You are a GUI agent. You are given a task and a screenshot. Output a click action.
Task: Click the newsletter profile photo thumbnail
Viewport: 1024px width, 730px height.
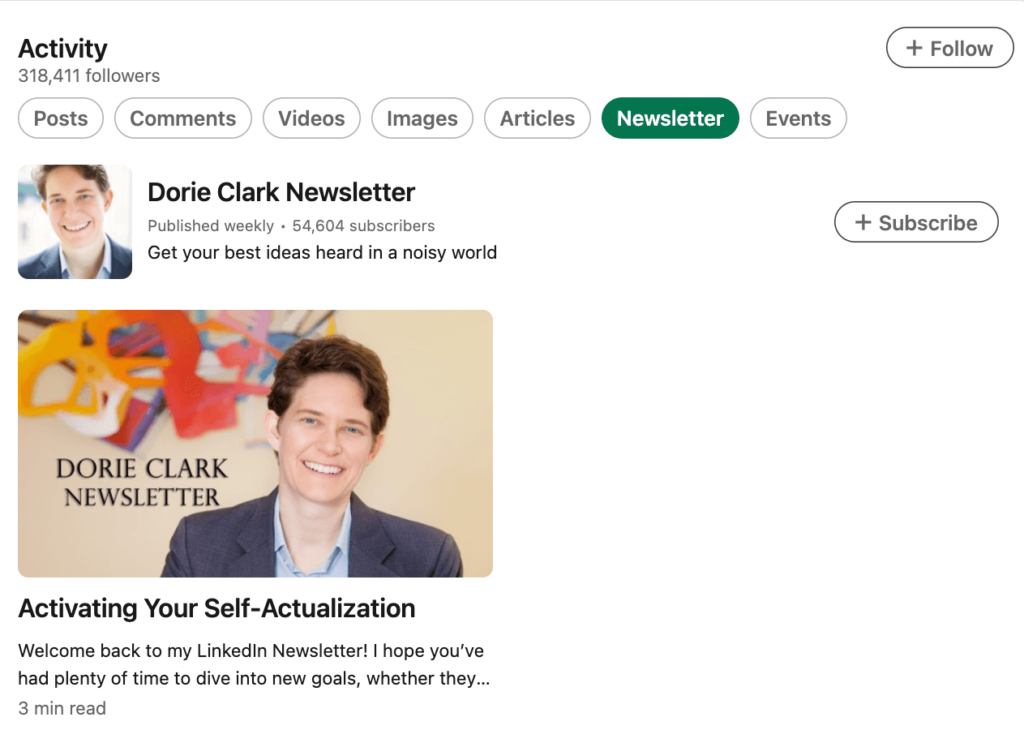pos(75,222)
